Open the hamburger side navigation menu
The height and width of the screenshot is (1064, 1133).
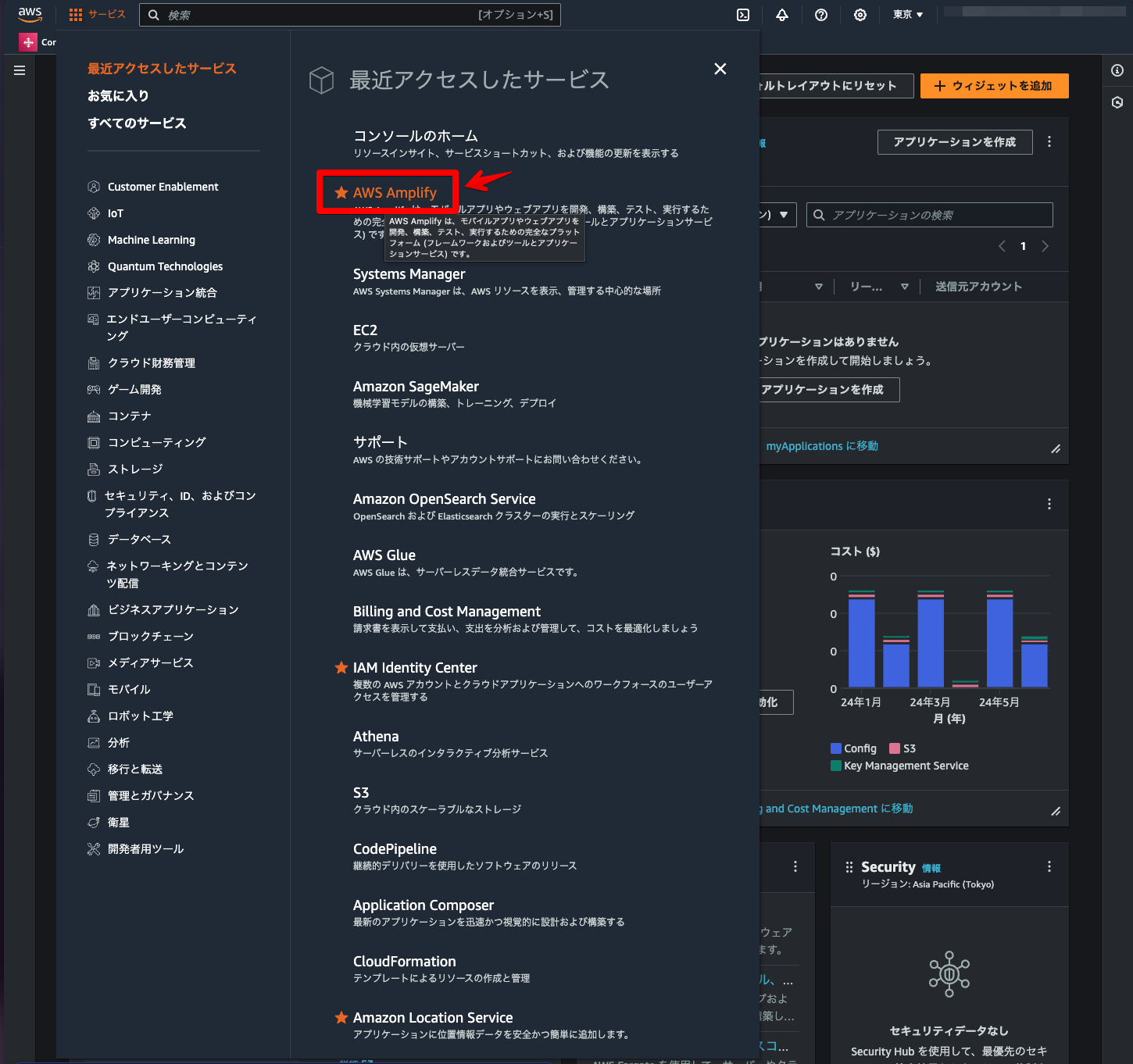click(20, 70)
